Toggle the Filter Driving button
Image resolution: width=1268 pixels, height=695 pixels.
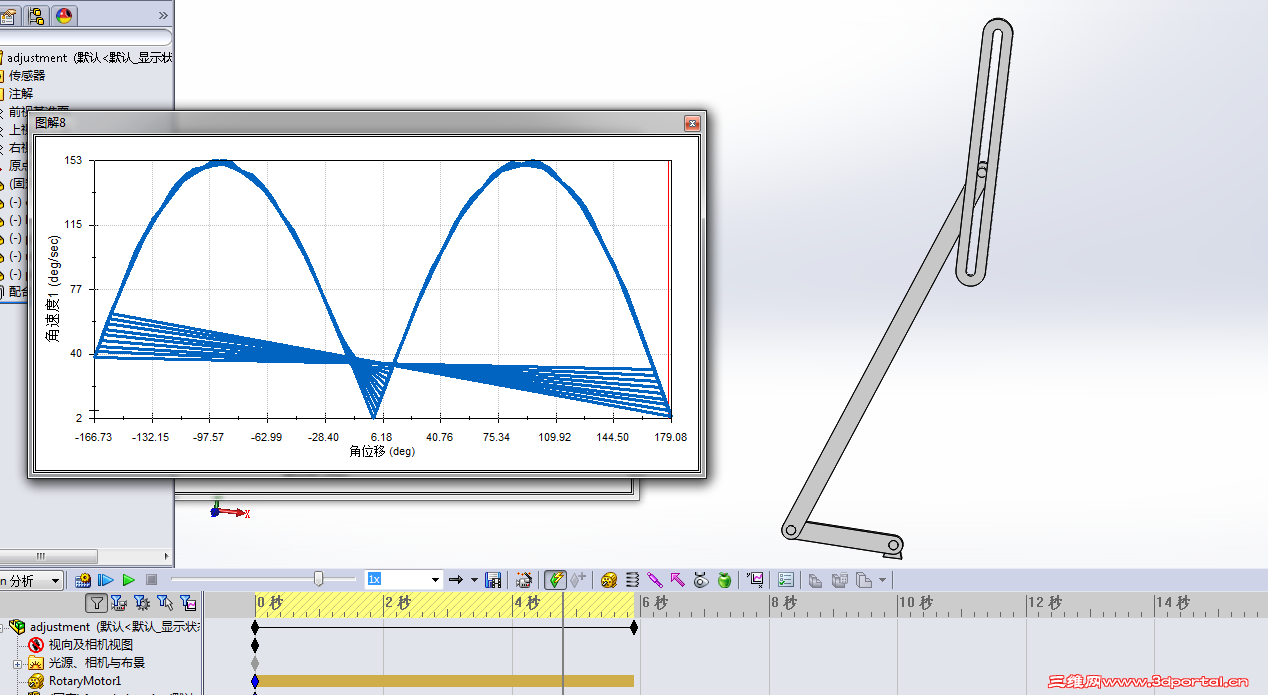[x=142, y=602]
